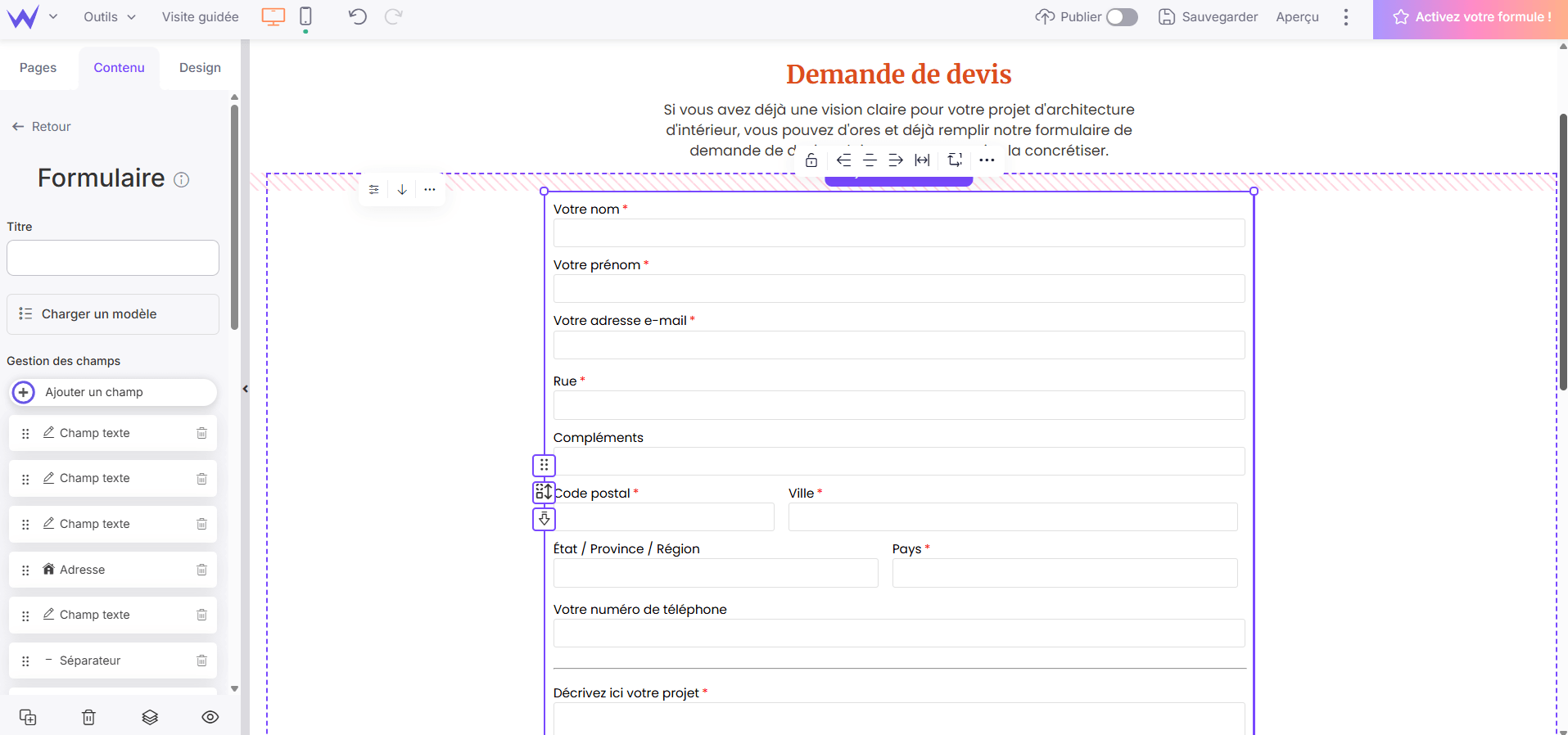This screenshot has height=735, width=1568.
Task: Switch to the Design tab
Action: (200, 68)
